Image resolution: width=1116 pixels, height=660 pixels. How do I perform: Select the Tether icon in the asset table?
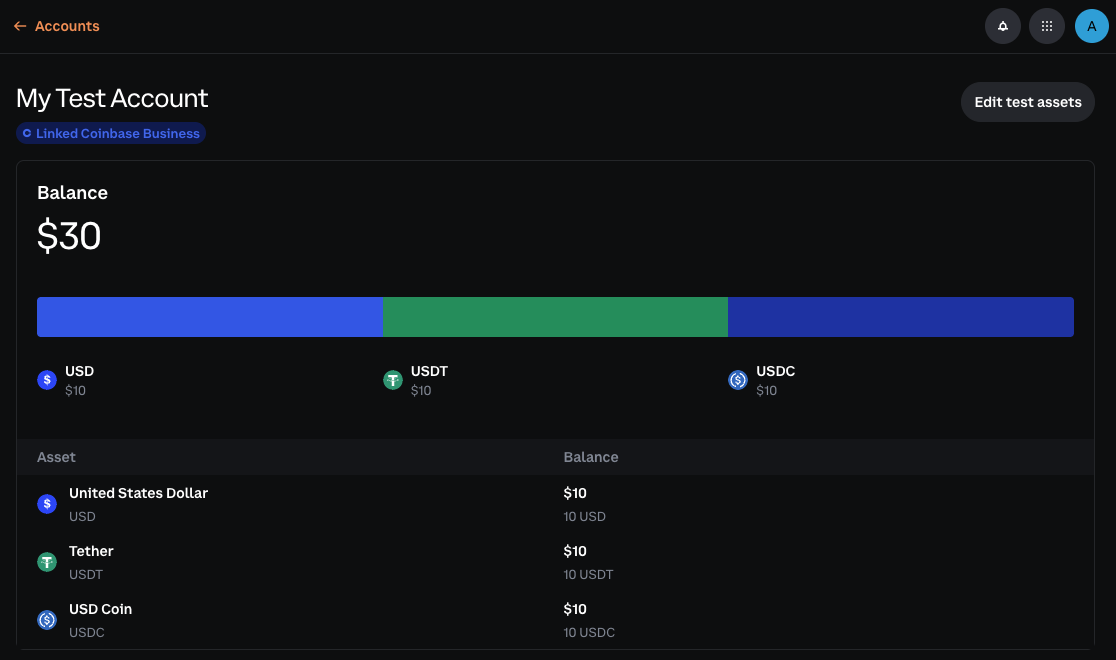[x=47, y=561]
